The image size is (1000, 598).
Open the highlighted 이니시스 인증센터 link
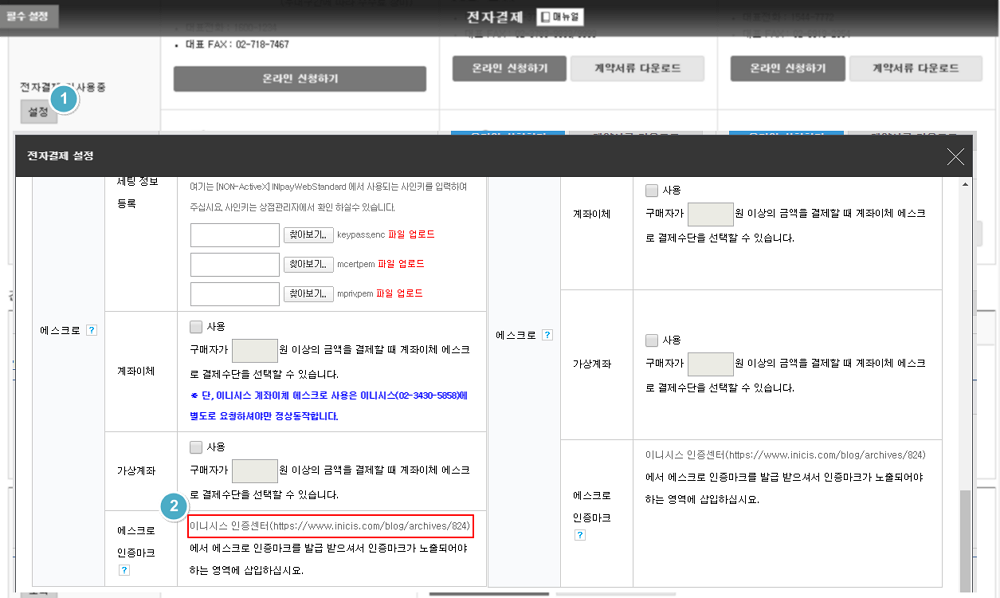329,525
